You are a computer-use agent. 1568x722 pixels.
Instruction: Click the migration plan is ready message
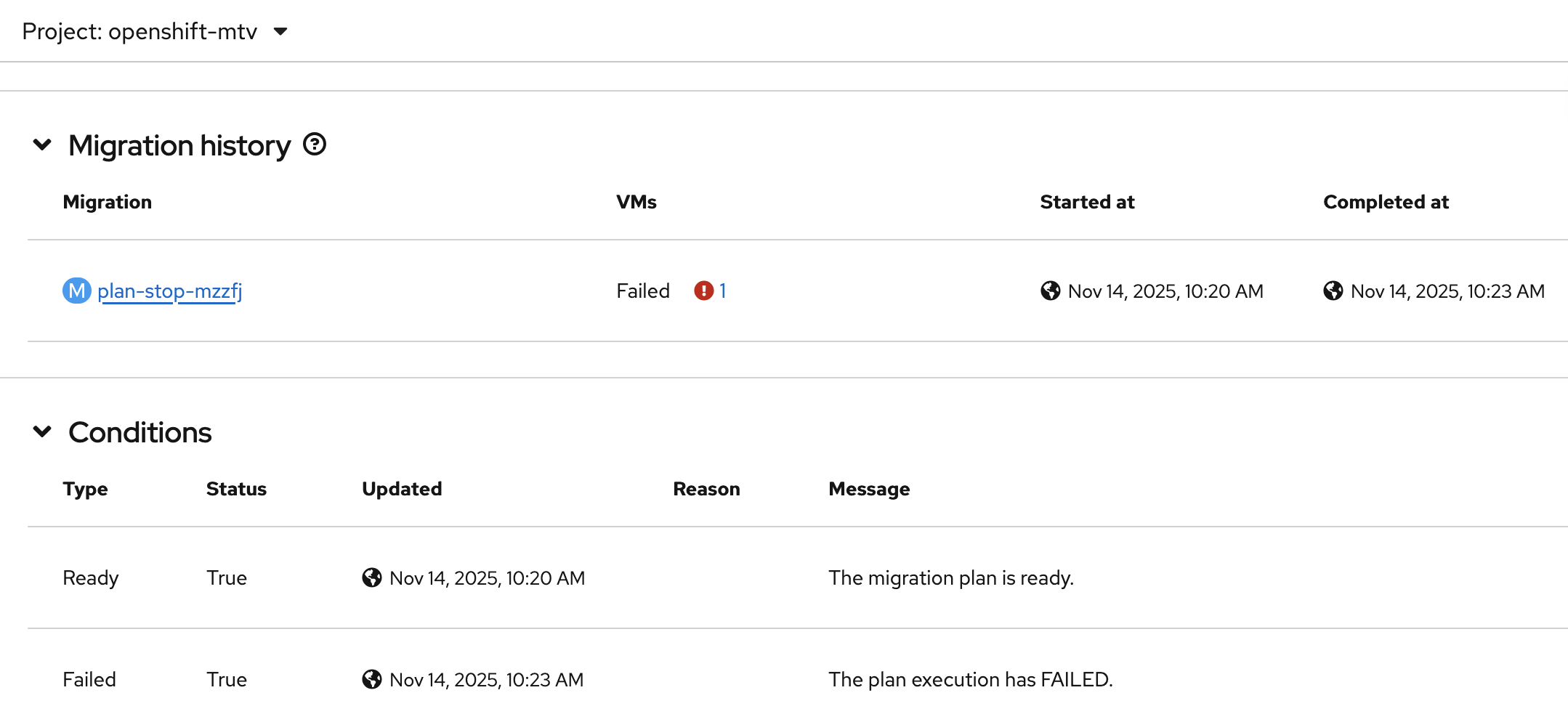950,577
